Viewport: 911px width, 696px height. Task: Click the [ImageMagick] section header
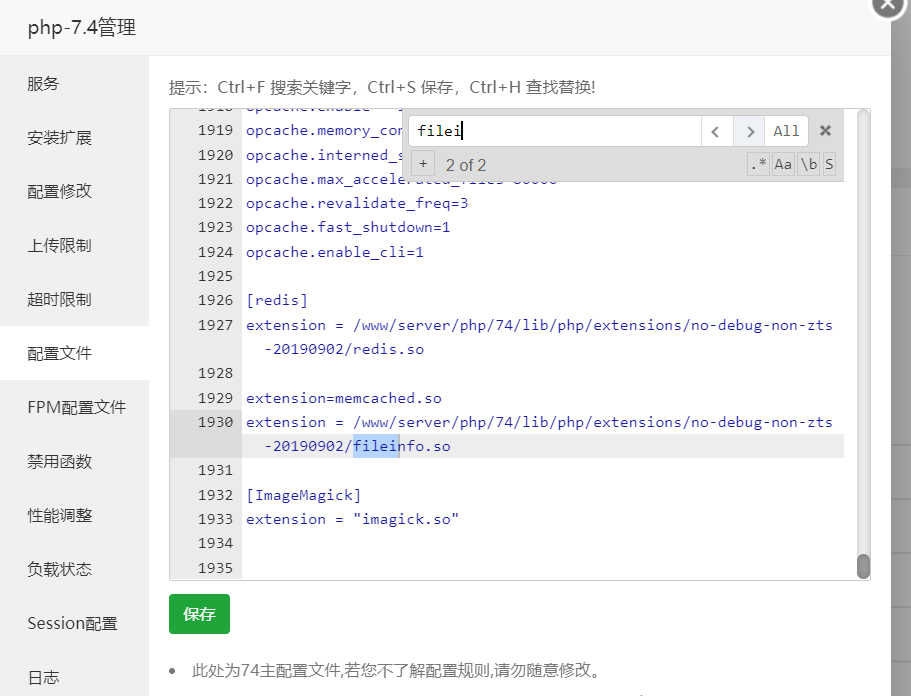pyautogui.click(x=303, y=495)
